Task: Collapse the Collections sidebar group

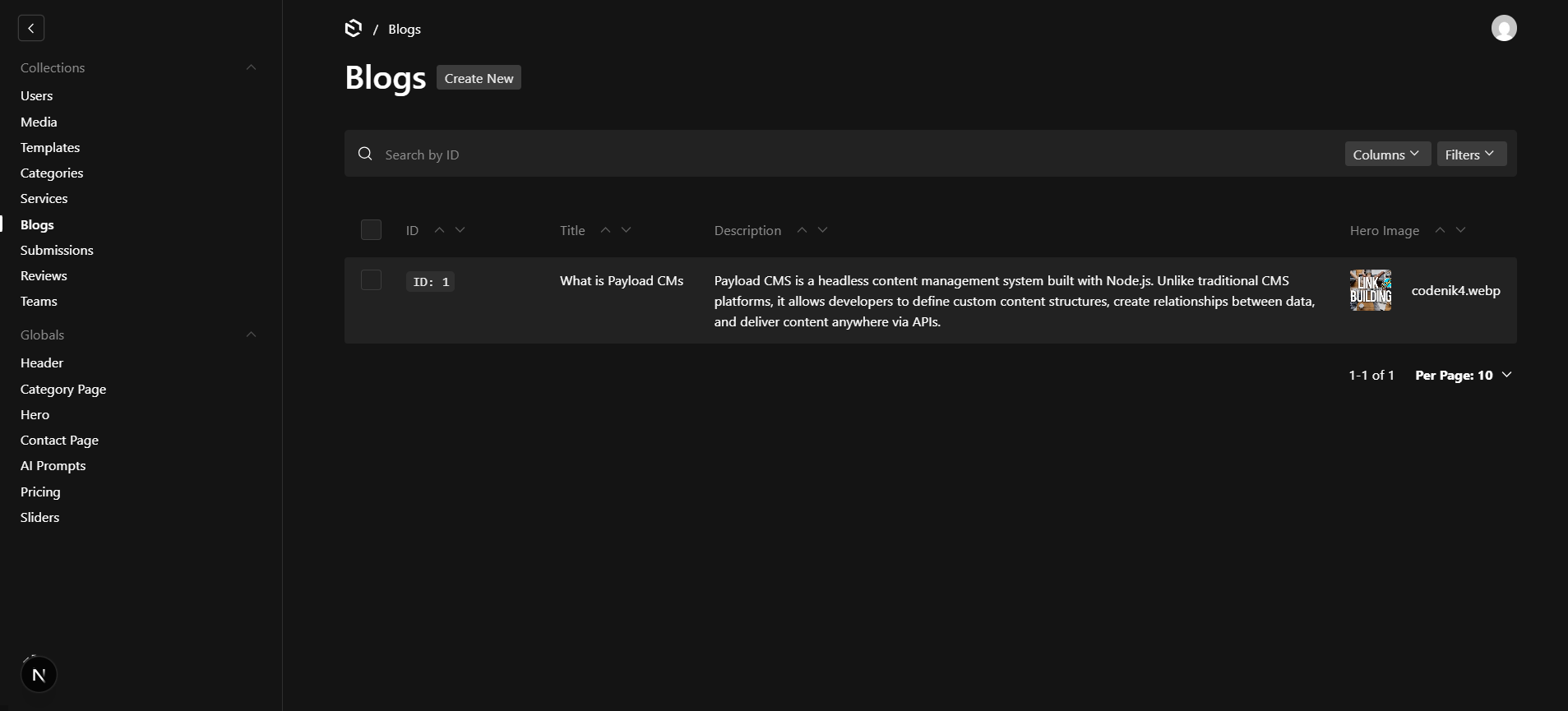Action: 251,67
